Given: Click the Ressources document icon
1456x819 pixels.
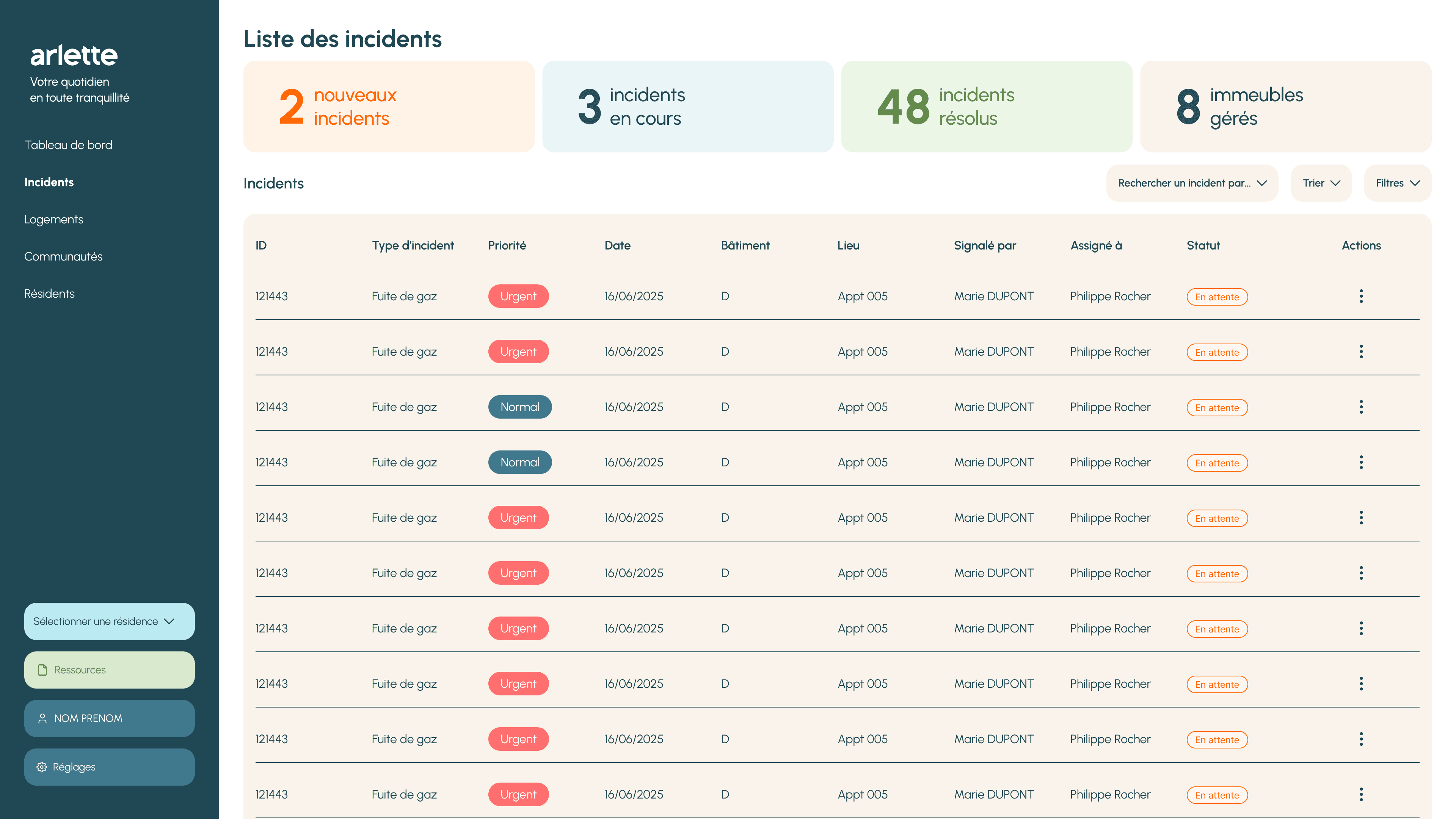Looking at the screenshot, I should click(42, 670).
